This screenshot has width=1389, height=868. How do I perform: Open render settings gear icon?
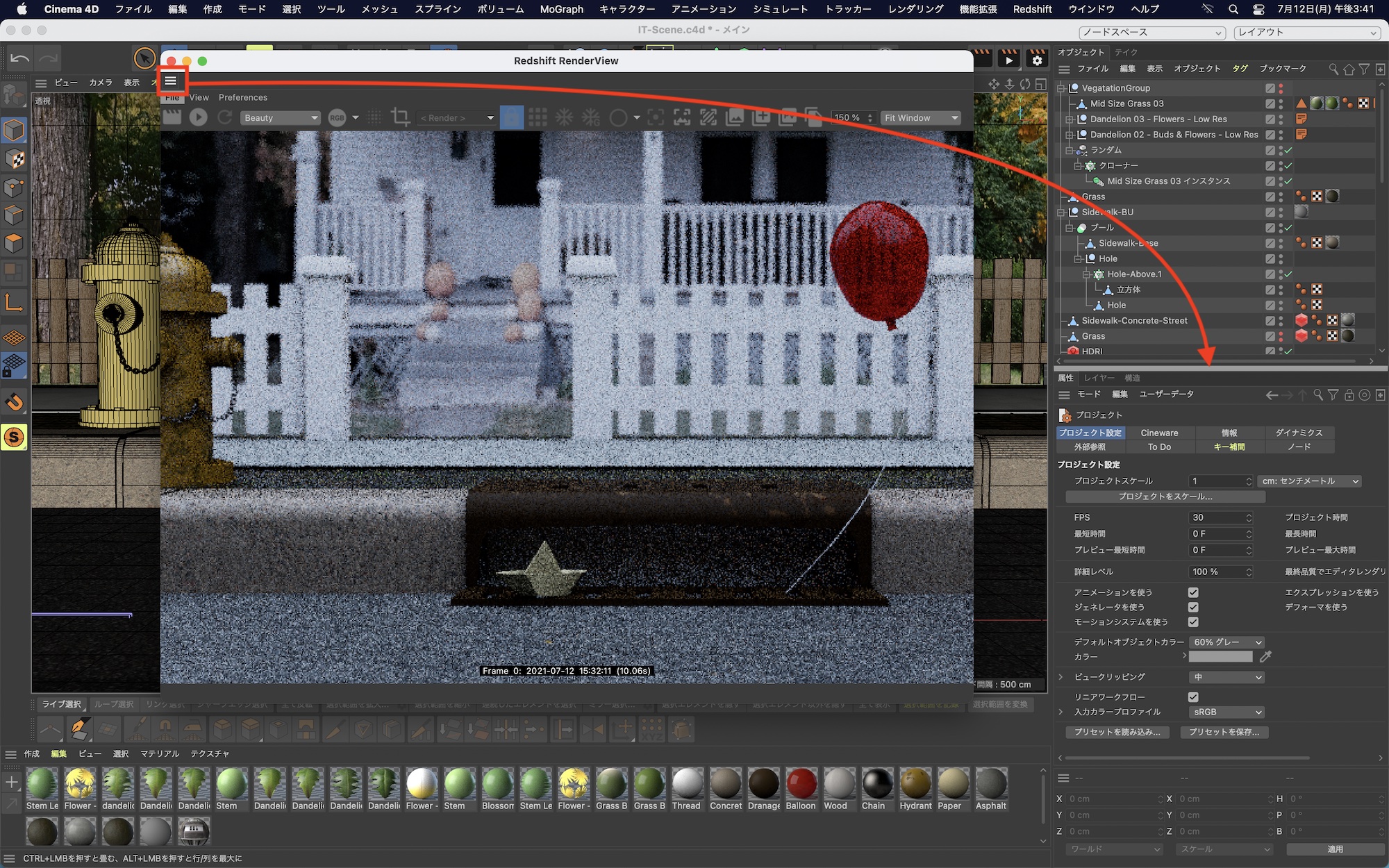point(1037,60)
